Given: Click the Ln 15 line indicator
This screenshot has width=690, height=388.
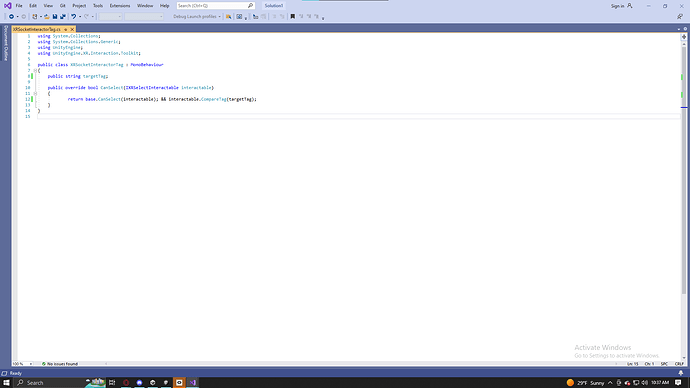Looking at the screenshot, I should pyautogui.click(x=632, y=364).
